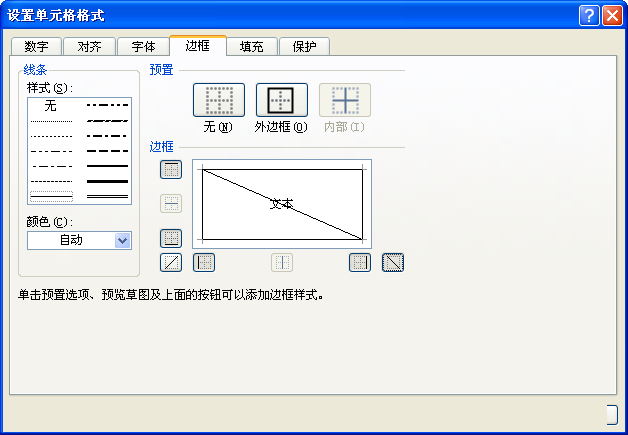Toggle the right border button
Viewport: 628px width, 435px height.
tap(360, 263)
